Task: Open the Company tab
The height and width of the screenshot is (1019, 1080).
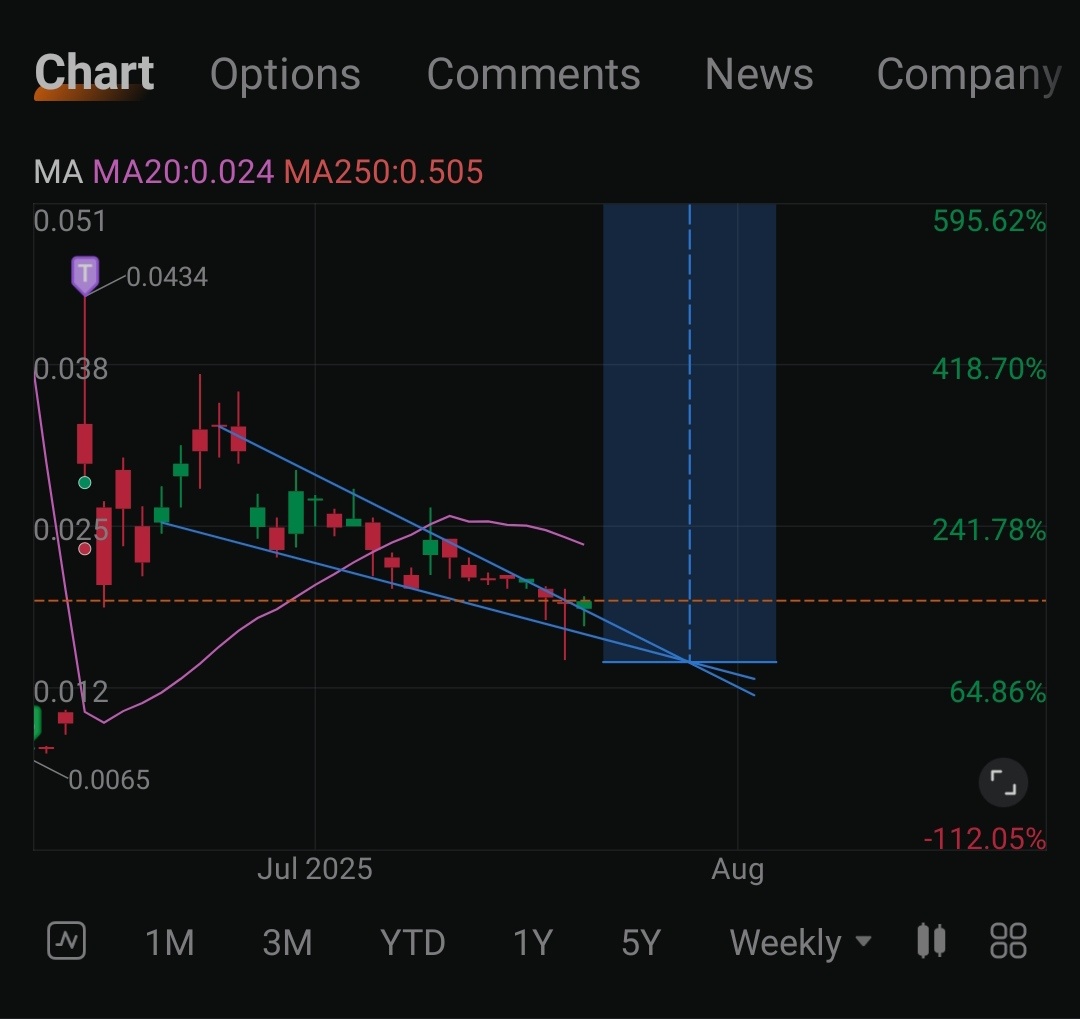Action: pyautogui.click(x=968, y=76)
